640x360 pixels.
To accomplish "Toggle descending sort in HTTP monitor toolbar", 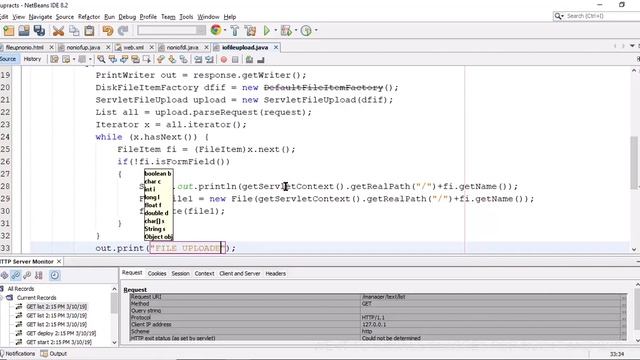I will tap(16, 275).
